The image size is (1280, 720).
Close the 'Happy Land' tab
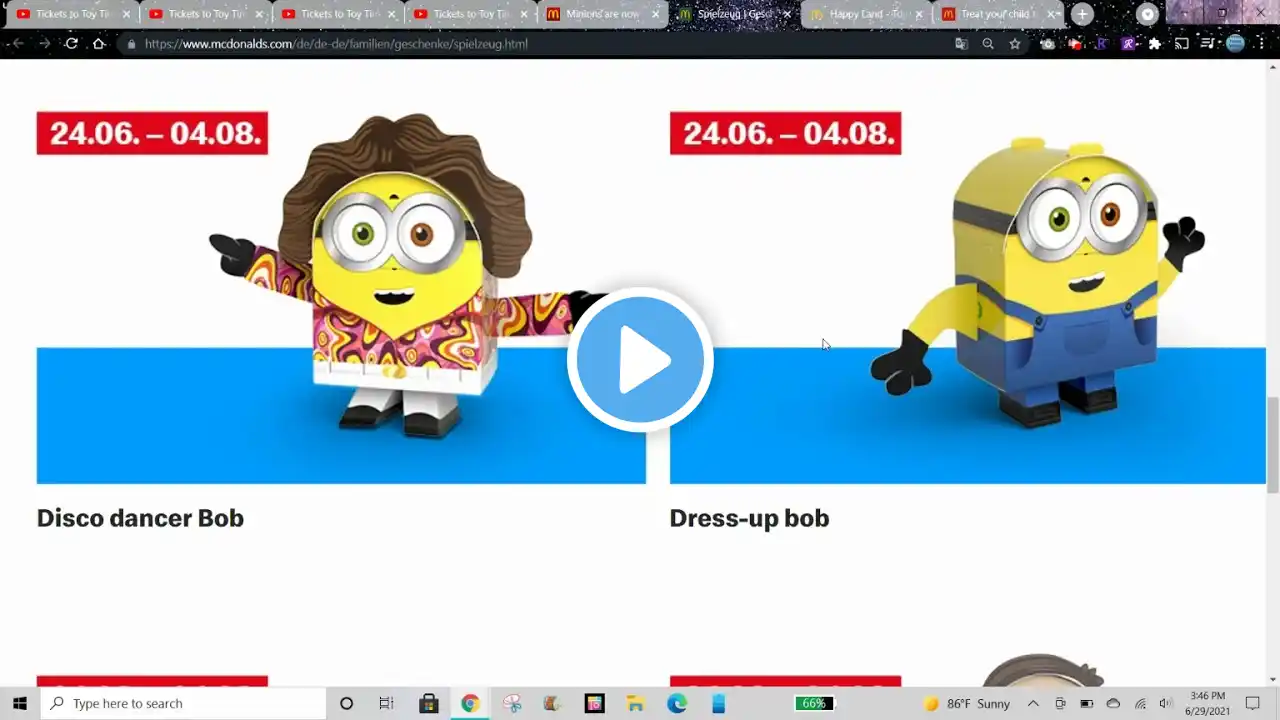pyautogui.click(x=920, y=14)
